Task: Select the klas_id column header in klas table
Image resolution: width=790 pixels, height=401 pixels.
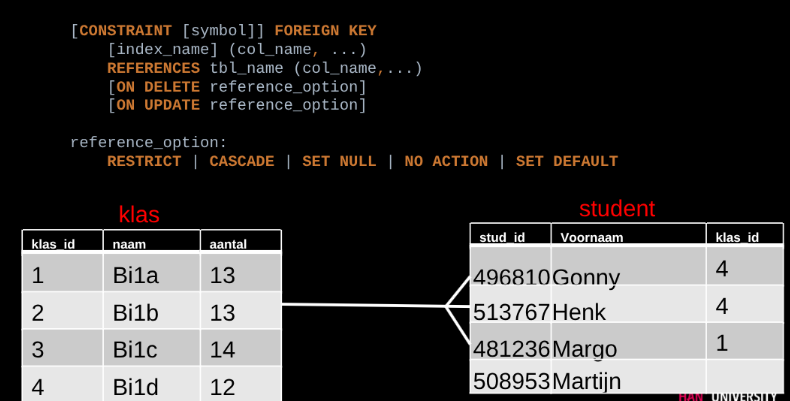Action: (54, 244)
